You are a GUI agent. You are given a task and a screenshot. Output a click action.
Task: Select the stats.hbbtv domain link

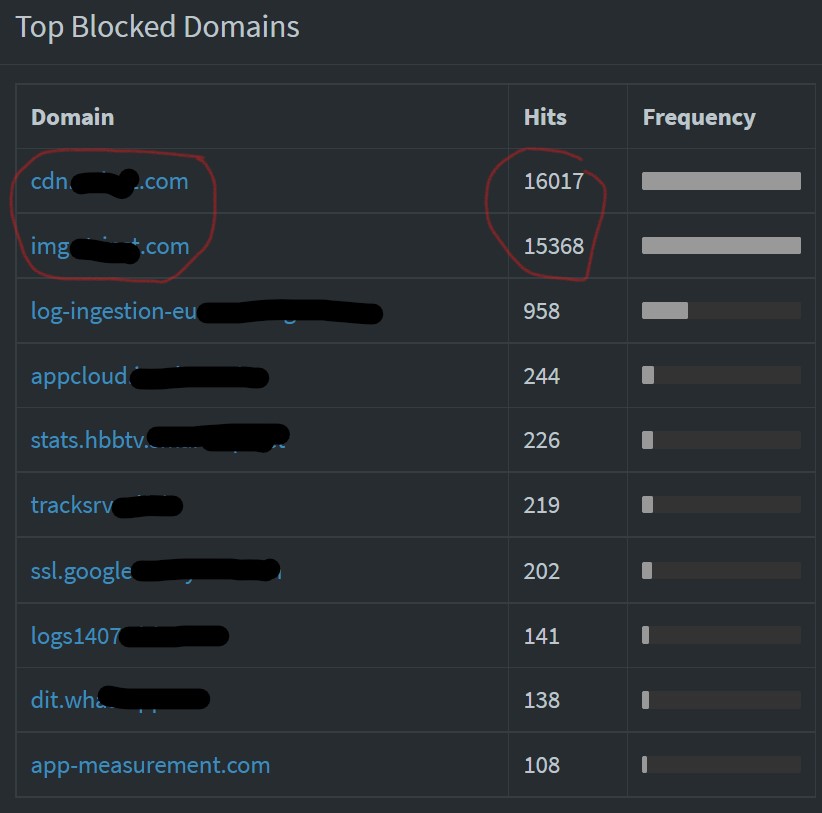pos(160,440)
